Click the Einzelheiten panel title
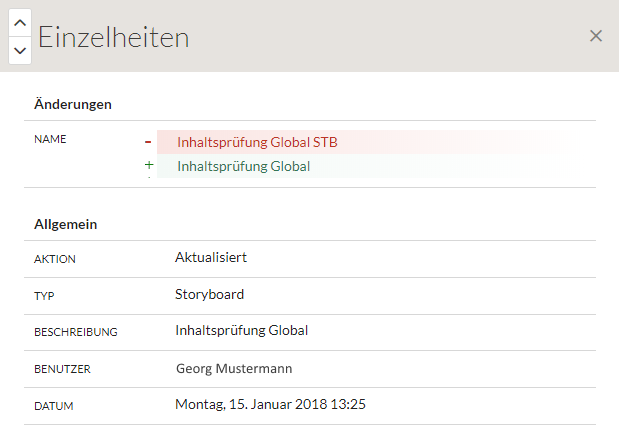This screenshot has width=619, height=428. (113, 37)
